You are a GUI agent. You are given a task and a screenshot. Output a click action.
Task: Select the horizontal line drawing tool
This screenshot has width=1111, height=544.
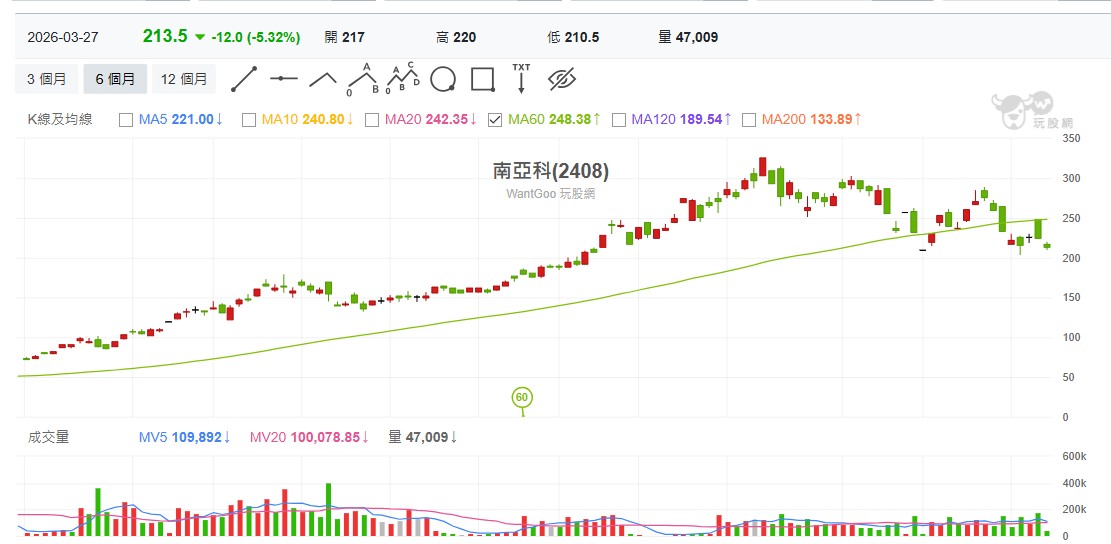[x=284, y=79]
